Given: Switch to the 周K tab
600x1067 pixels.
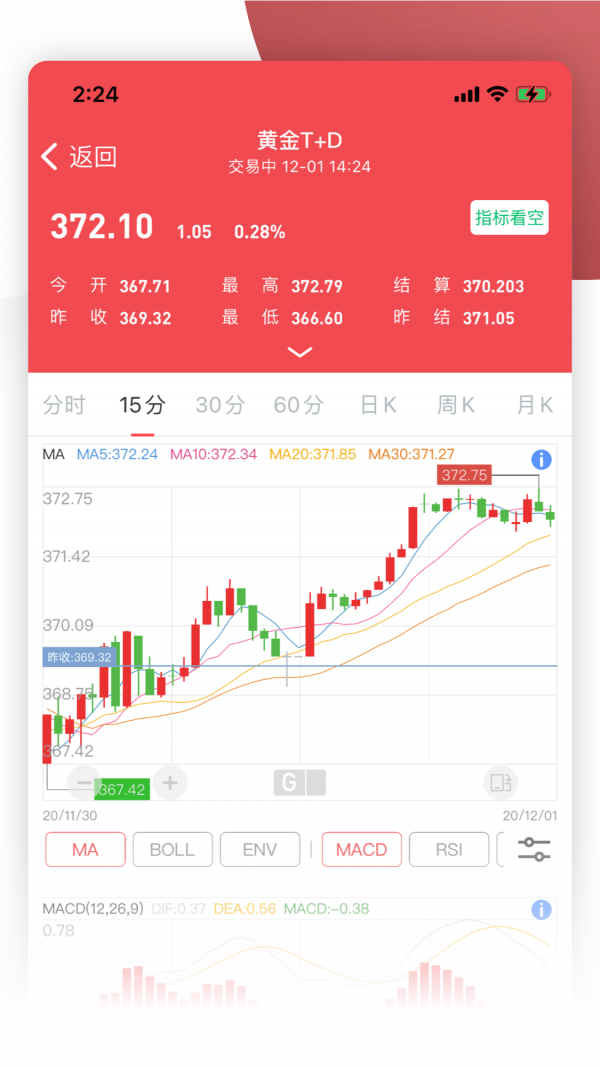Looking at the screenshot, I should 454,404.
